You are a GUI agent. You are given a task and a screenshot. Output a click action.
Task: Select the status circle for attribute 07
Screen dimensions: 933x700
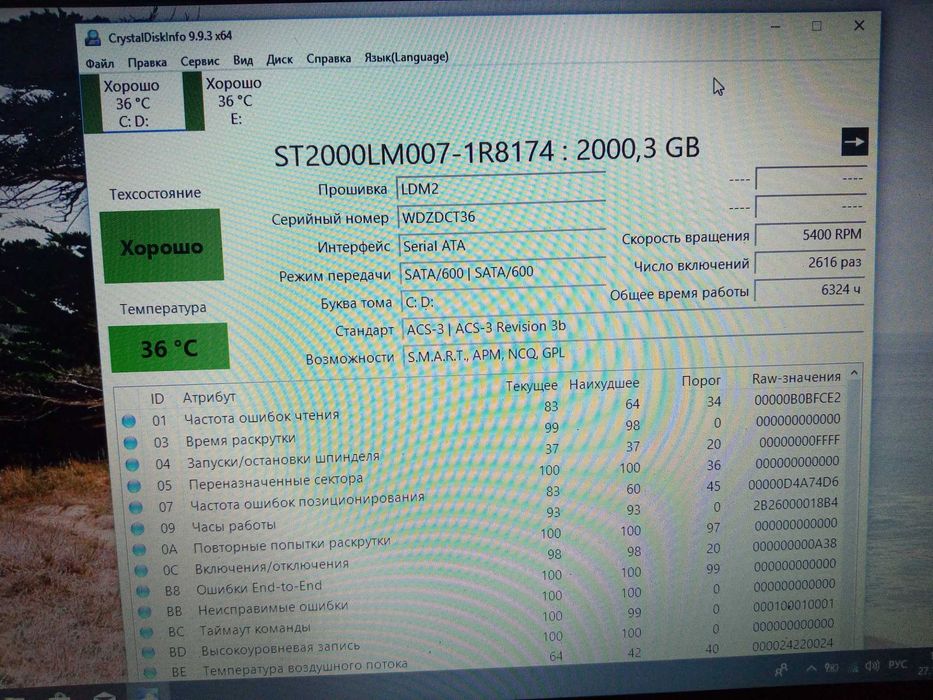[x=136, y=508]
